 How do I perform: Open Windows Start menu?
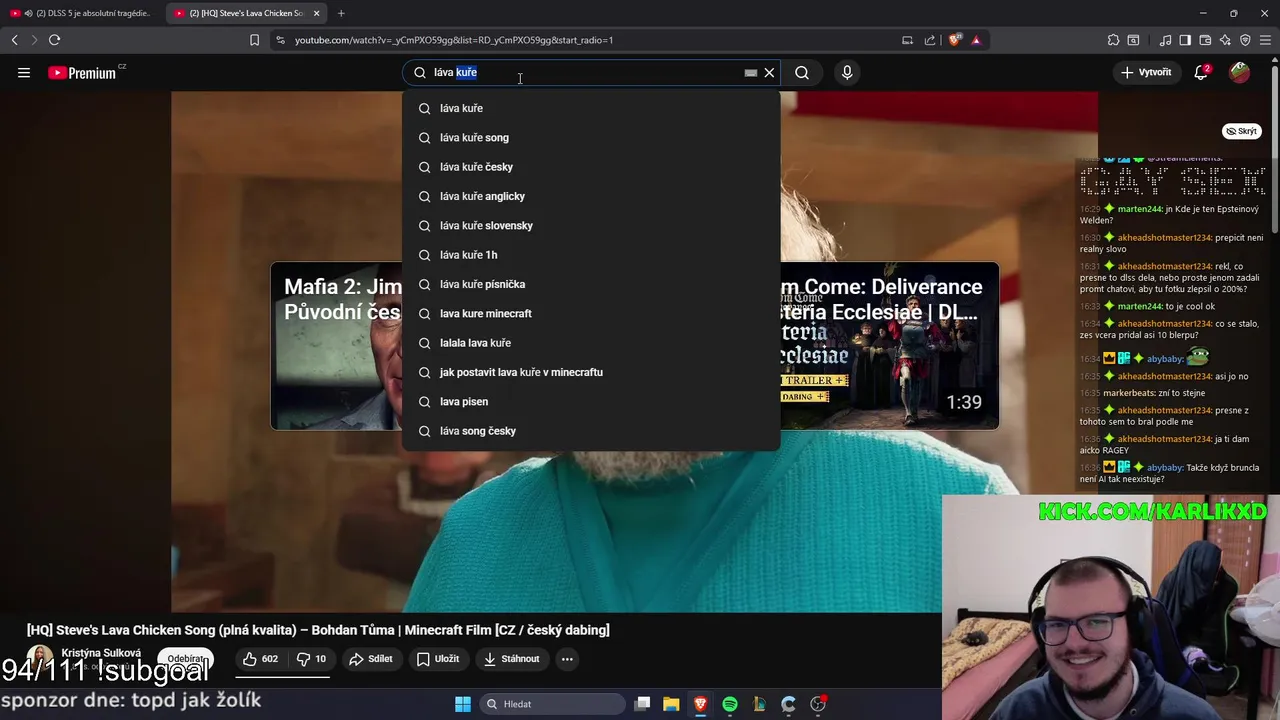click(x=463, y=704)
